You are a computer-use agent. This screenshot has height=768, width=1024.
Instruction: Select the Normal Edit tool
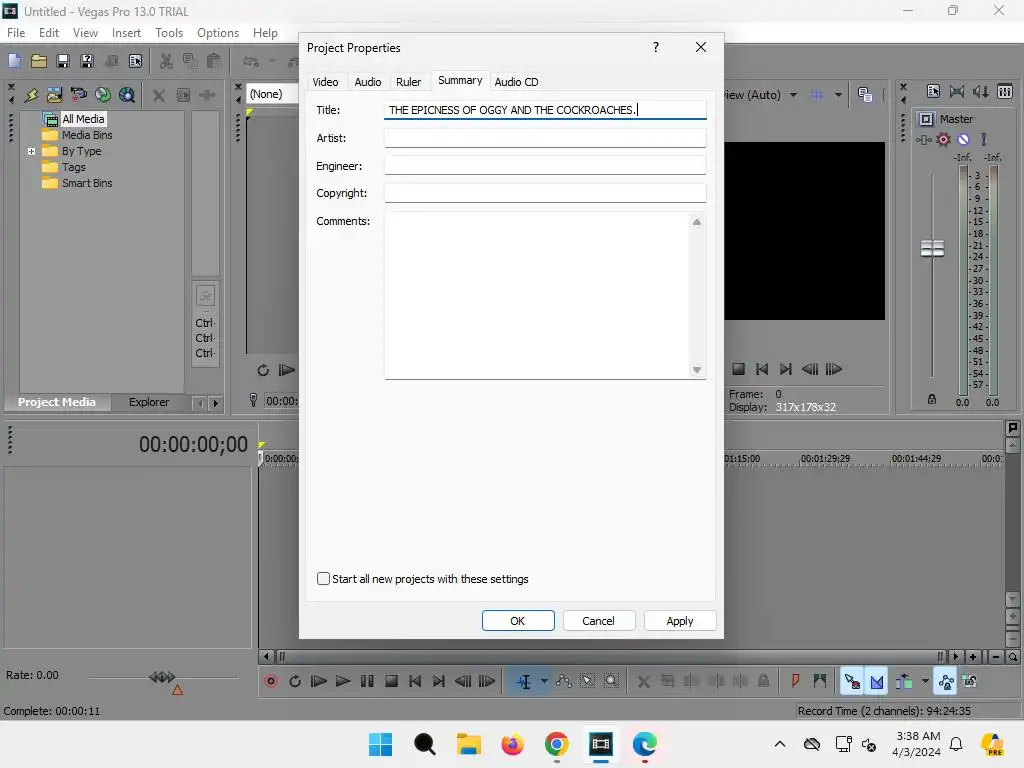(x=524, y=682)
